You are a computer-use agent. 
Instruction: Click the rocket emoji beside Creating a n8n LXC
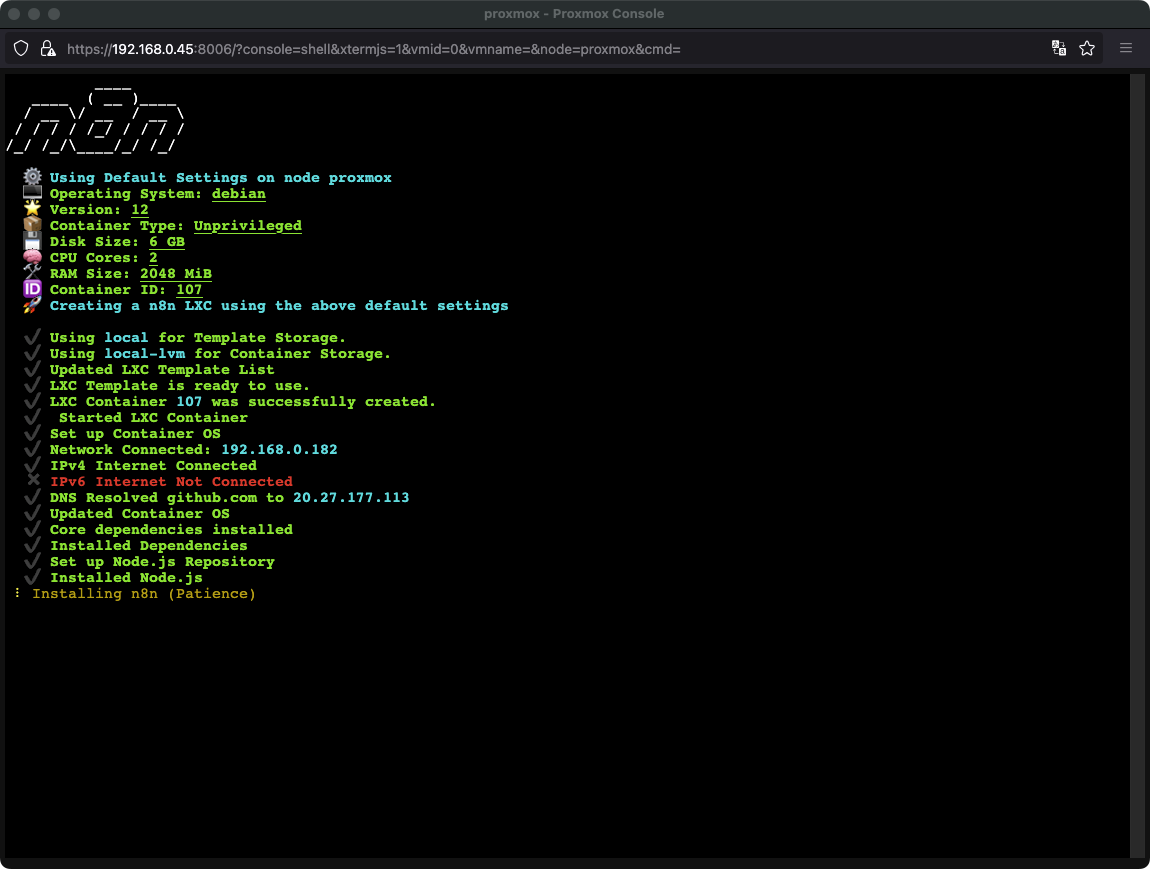point(32,306)
